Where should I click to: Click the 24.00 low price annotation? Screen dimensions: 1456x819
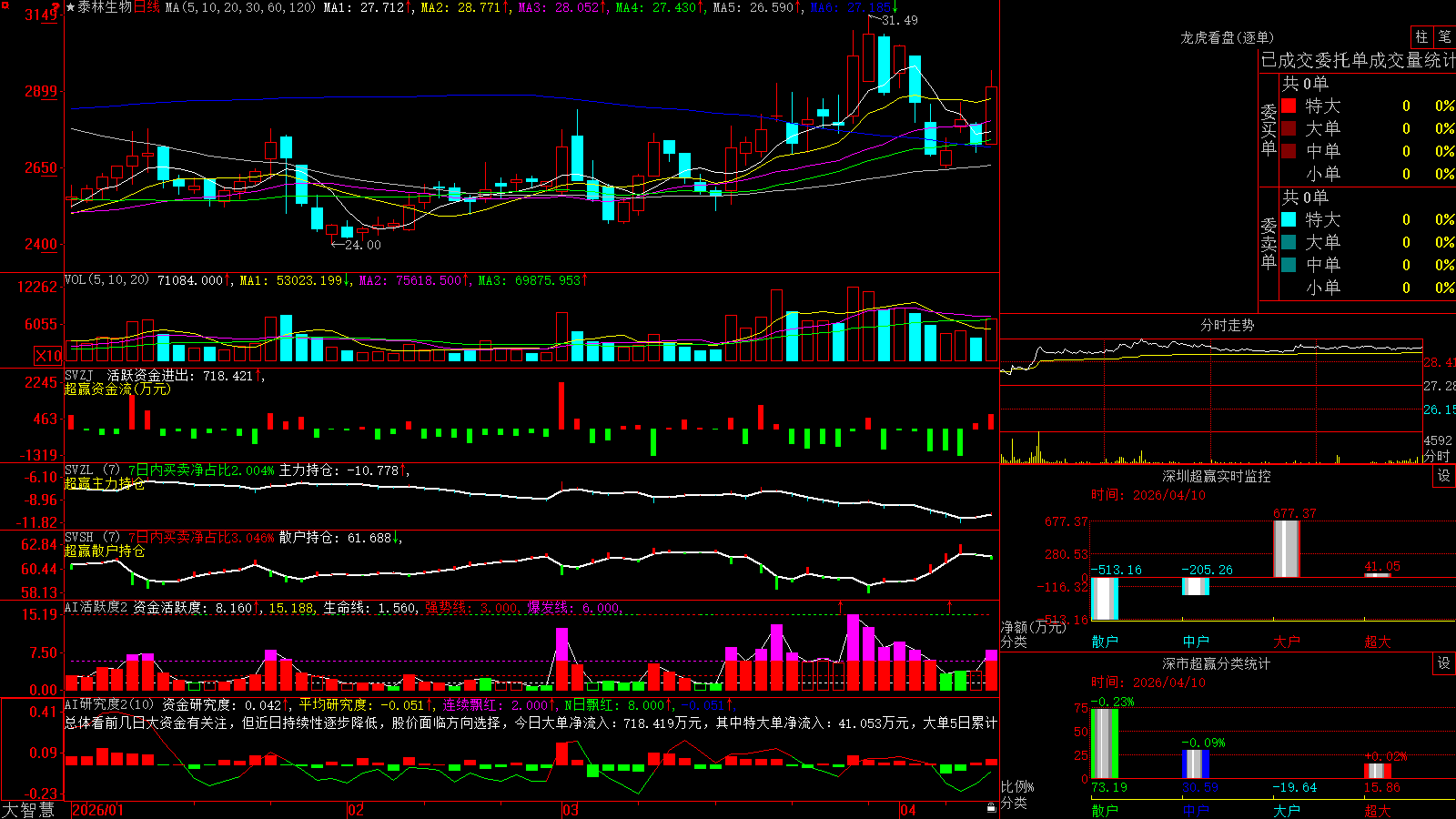point(363,245)
